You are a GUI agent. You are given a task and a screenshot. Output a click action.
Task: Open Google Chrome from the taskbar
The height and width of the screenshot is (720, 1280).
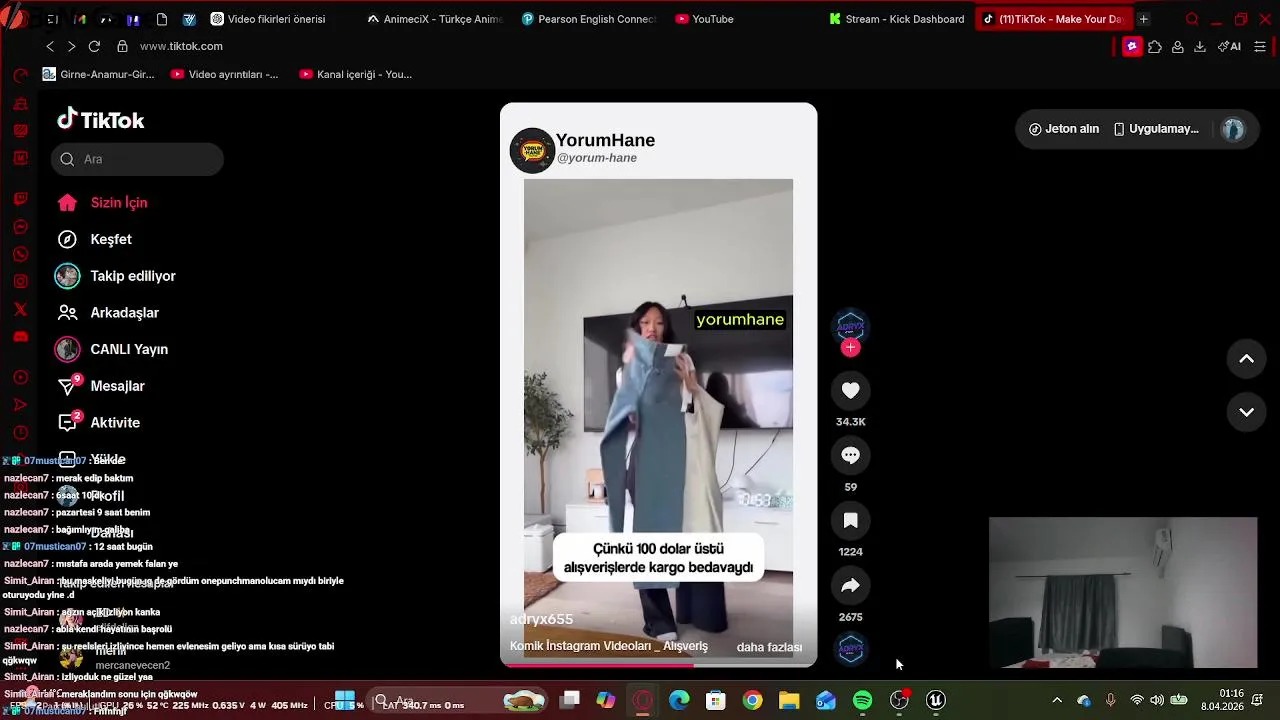click(752, 701)
